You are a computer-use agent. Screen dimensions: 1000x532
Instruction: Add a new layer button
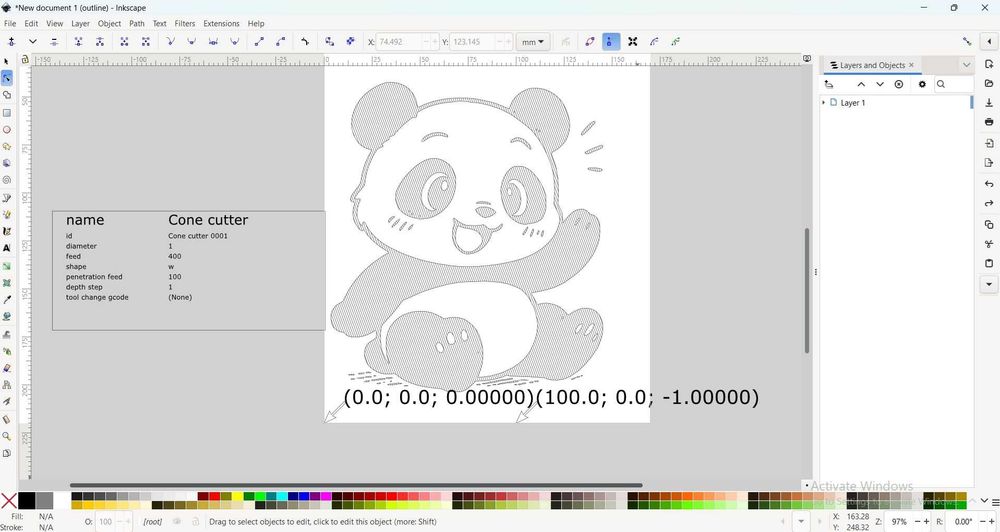829,84
